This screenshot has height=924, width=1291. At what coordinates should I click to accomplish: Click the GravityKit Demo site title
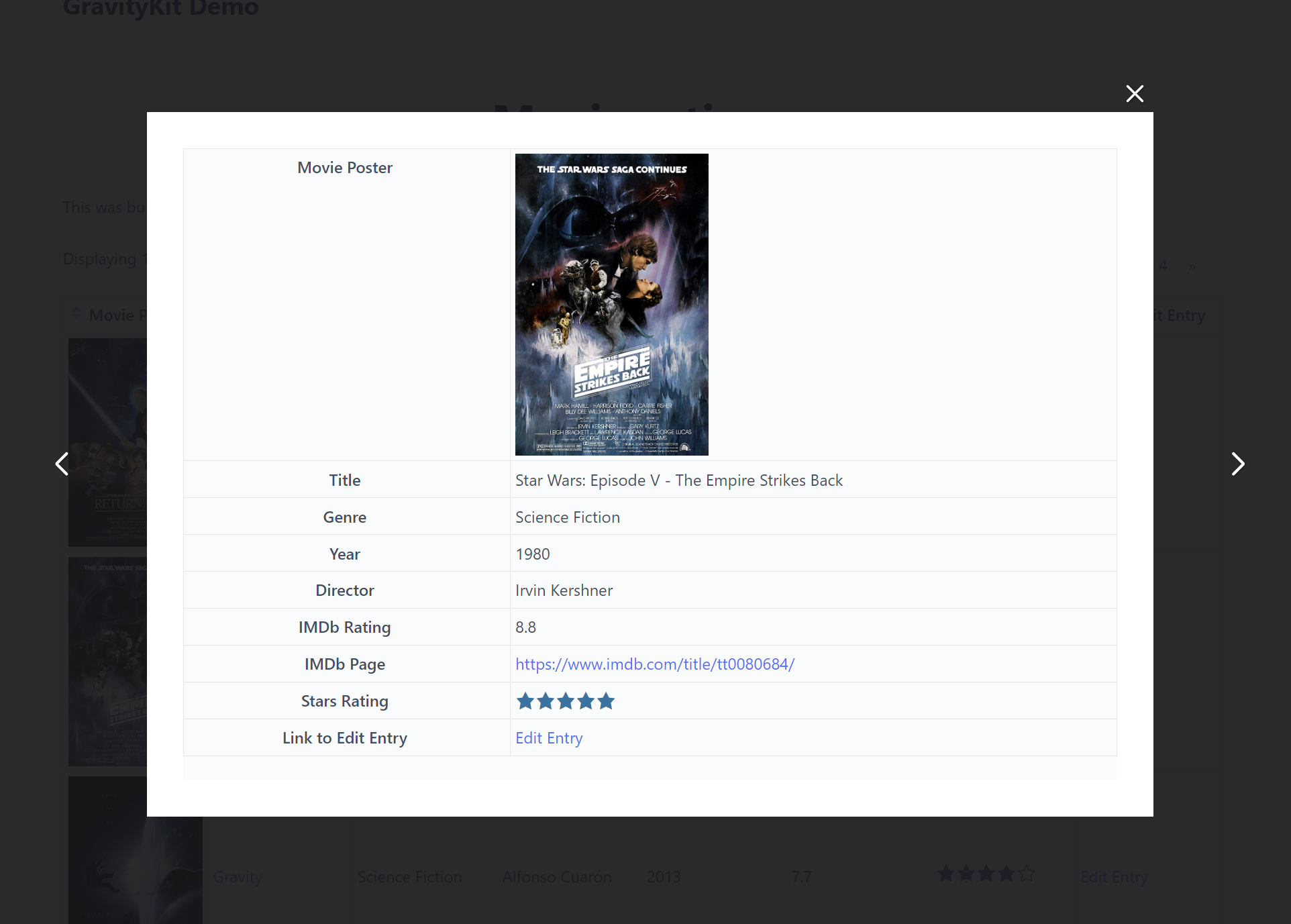tap(161, 8)
